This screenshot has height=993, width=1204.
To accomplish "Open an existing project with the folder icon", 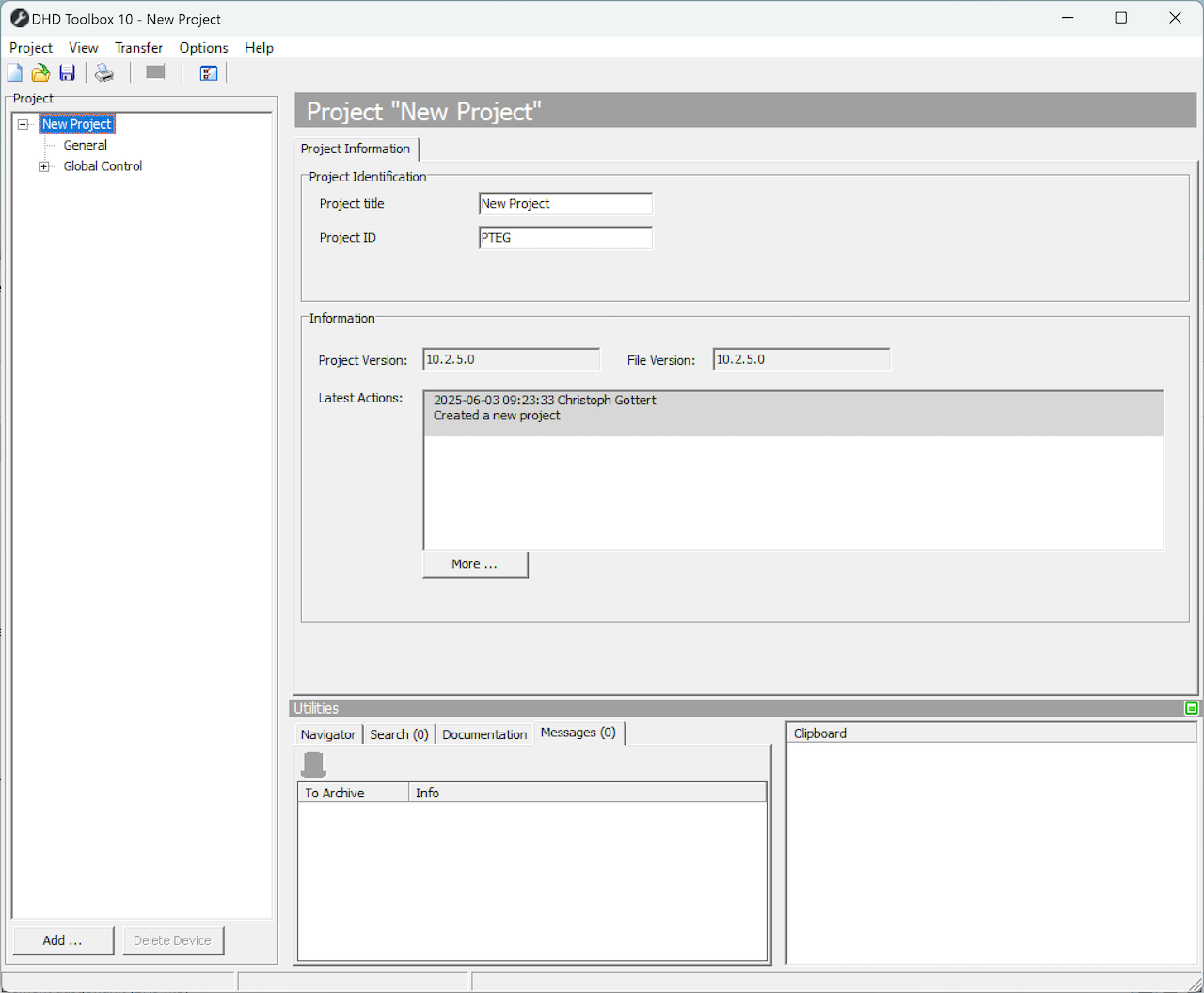I will (x=40, y=72).
